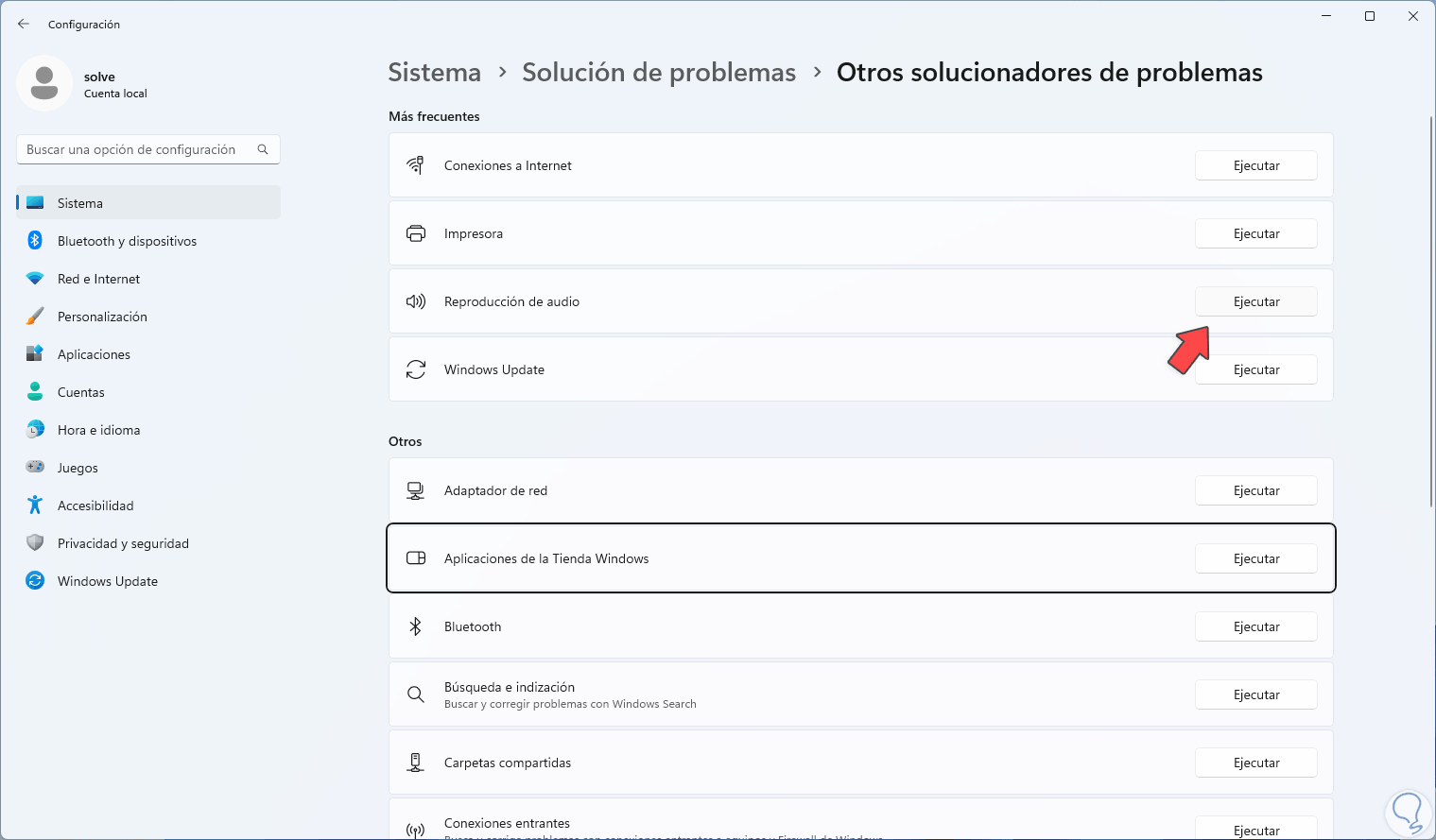This screenshot has height=840, width=1436.
Task: Click Solución de problemas in the breadcrumb
Action: (659, 73)
